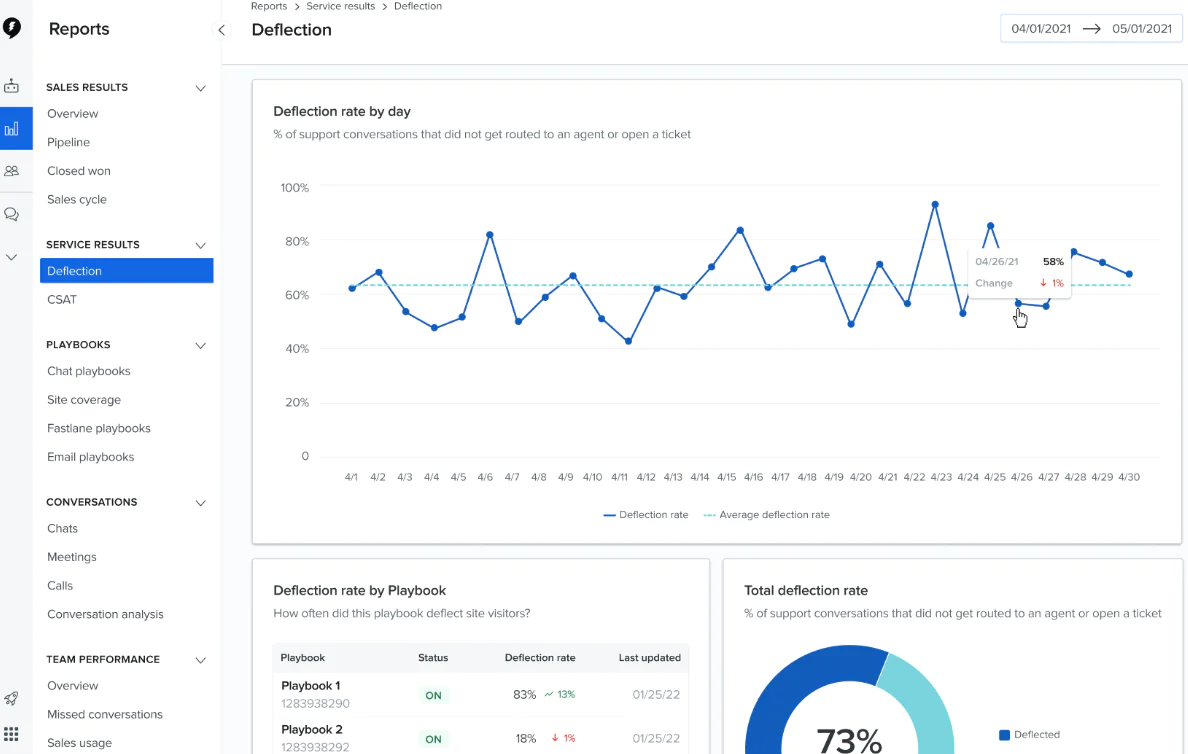Click the 4/30 last data point
Viewport: 1188px width, 754px height.
click(x=1130, y=274)
